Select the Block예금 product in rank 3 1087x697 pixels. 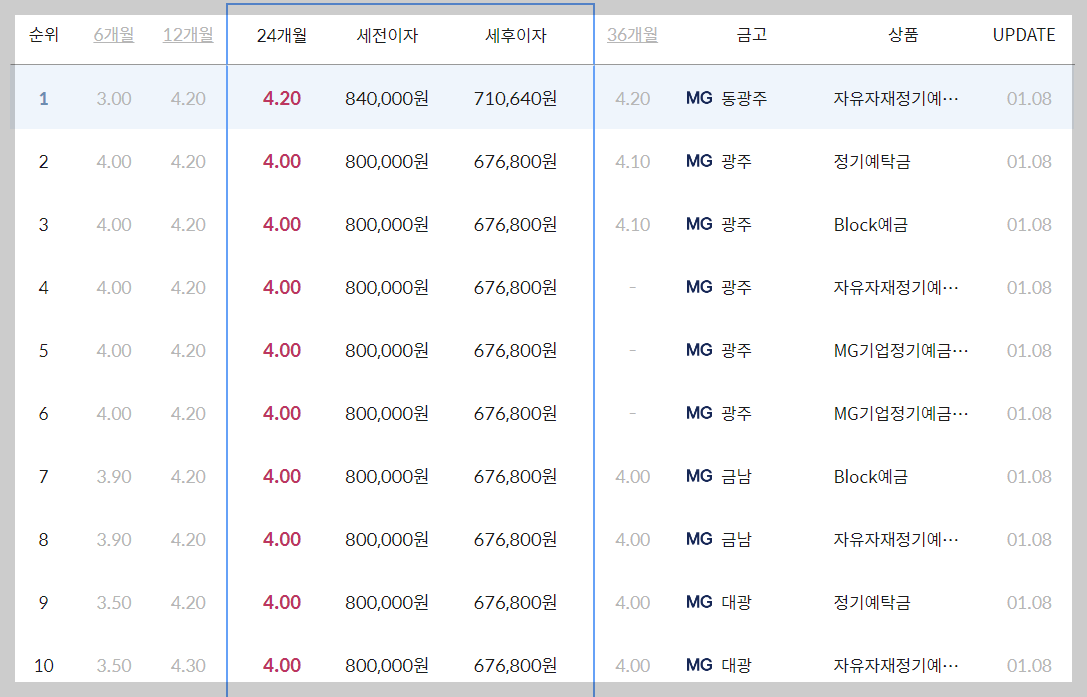(x=870, y=224)
